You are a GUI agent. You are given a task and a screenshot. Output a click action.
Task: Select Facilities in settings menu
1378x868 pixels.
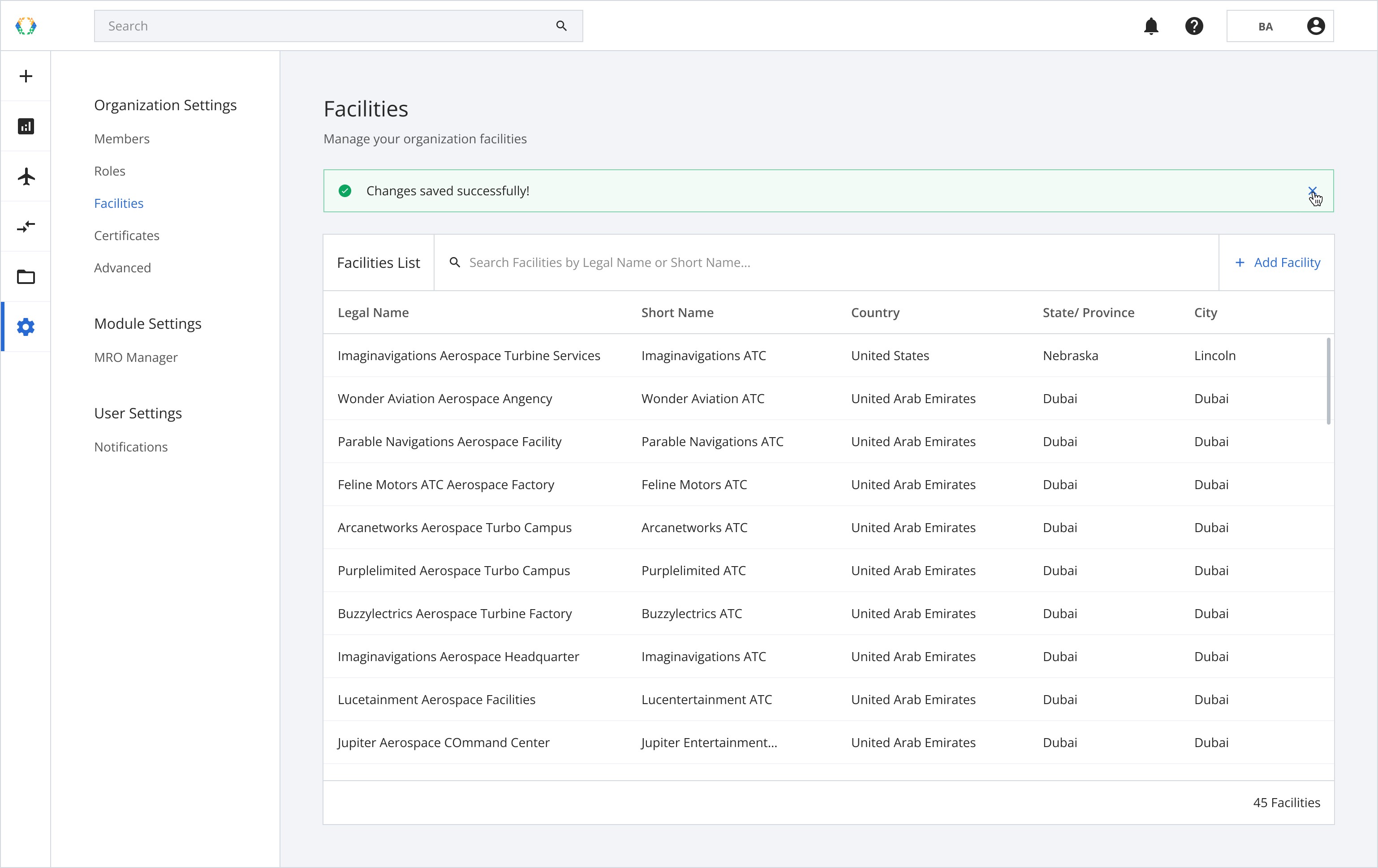click(x=119, y=203)
